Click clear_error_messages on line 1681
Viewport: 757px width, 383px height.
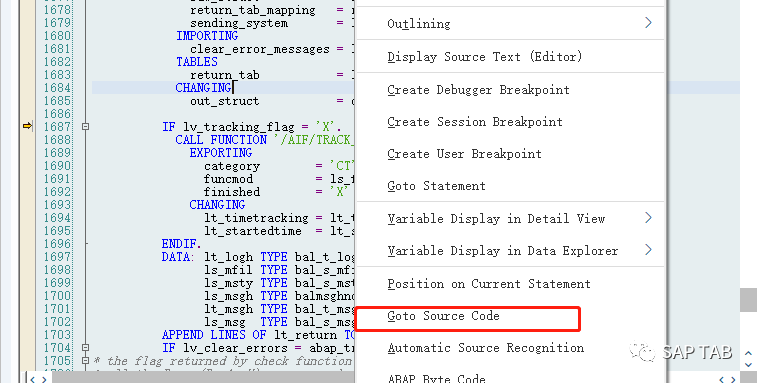260,49
